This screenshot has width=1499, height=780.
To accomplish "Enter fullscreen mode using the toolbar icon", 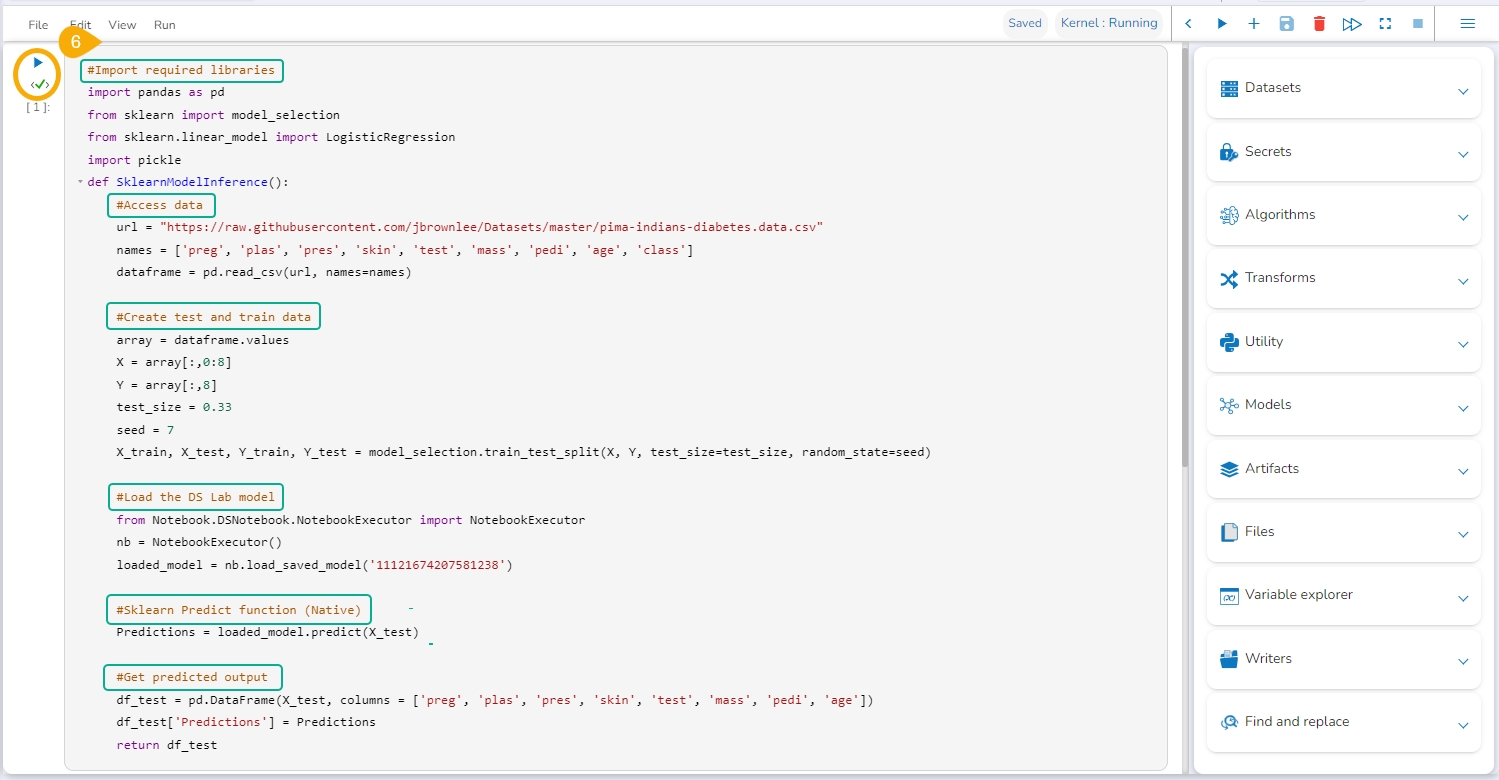I will pyautogui.click(x=1385, y=24).
